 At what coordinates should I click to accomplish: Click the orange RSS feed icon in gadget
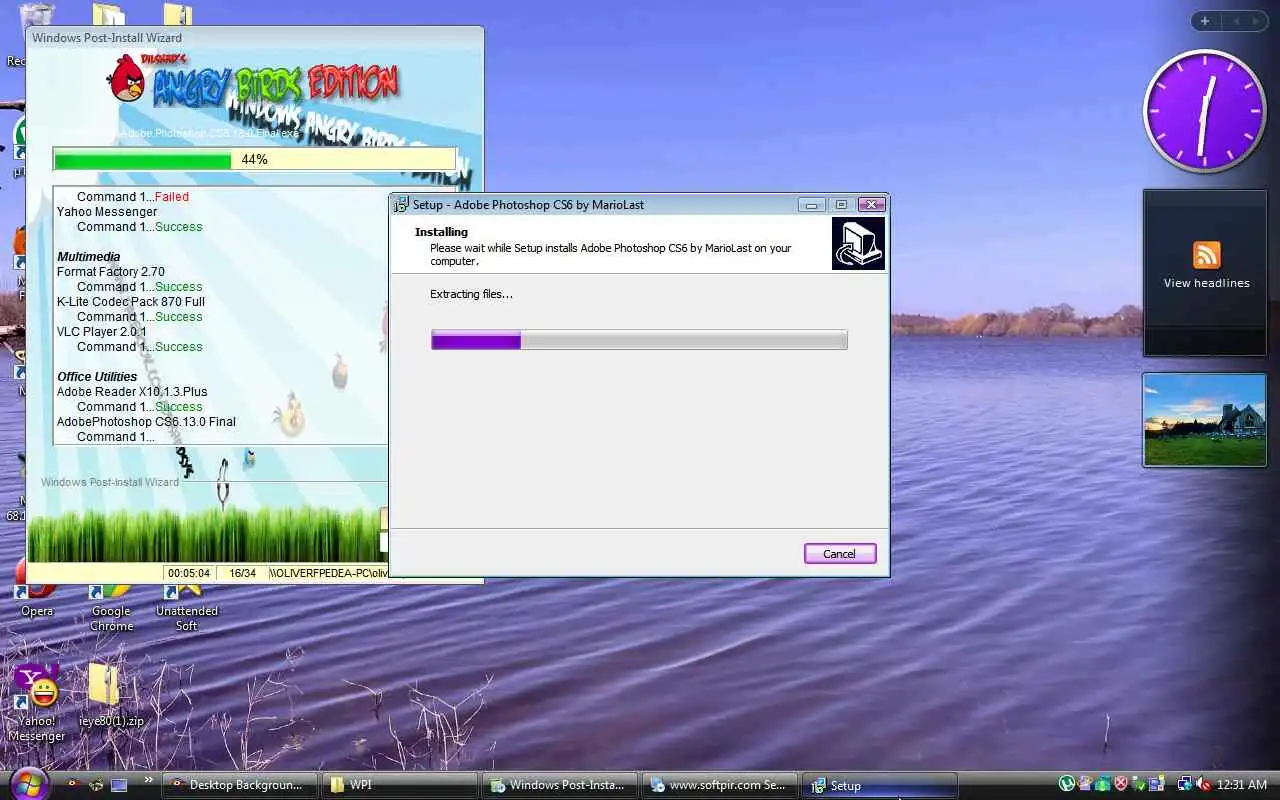[x=1207, y=255]
